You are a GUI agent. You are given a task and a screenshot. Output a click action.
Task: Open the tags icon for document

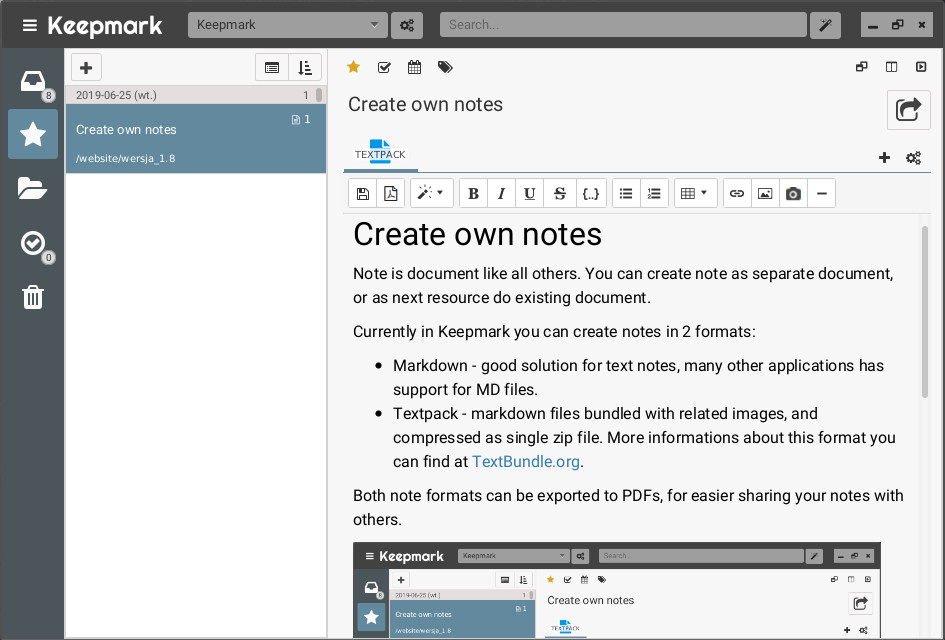click(445, 67)
